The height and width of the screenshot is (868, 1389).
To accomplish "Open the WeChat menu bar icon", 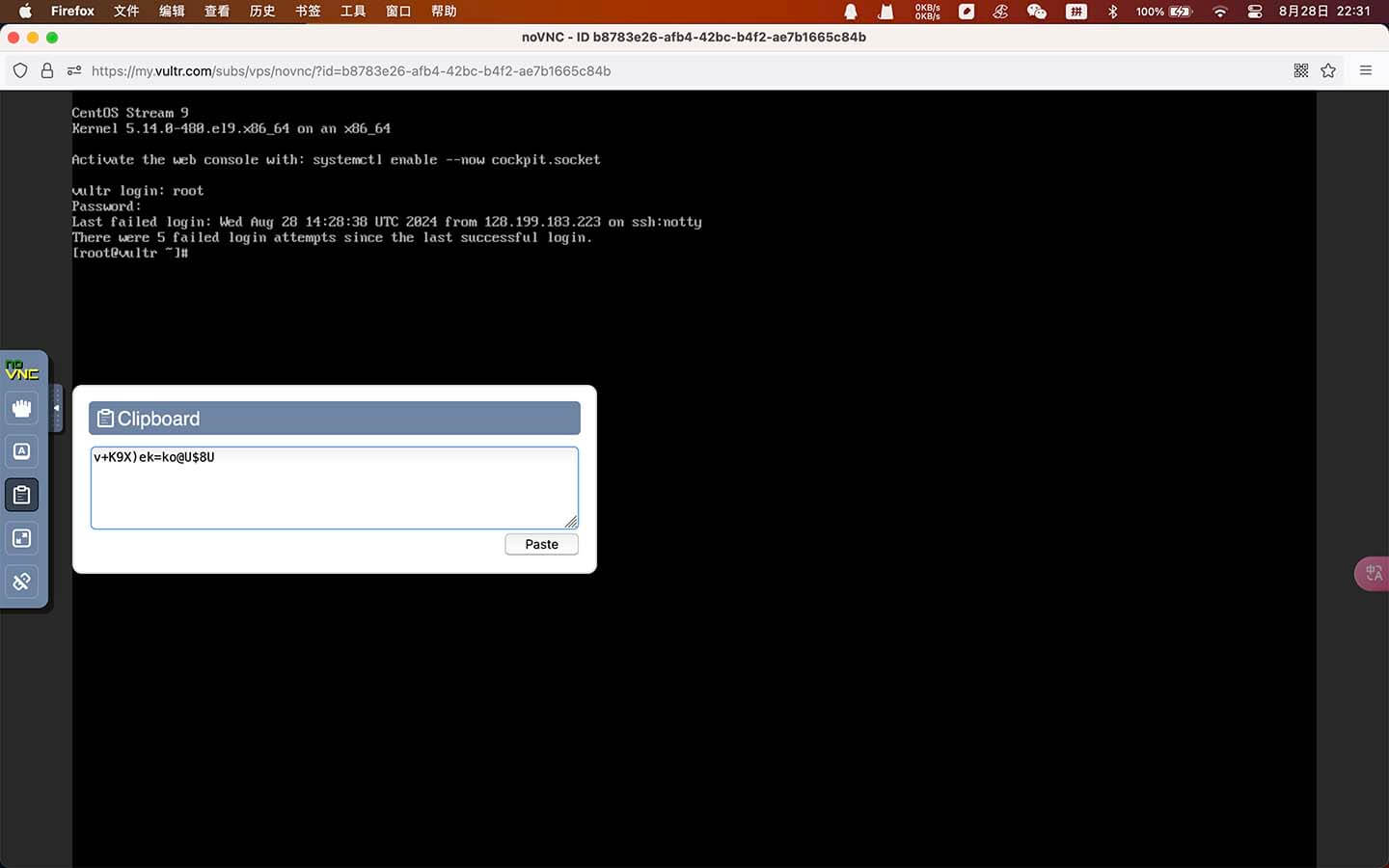I will pyautogui.click(x=1037, y=12).
